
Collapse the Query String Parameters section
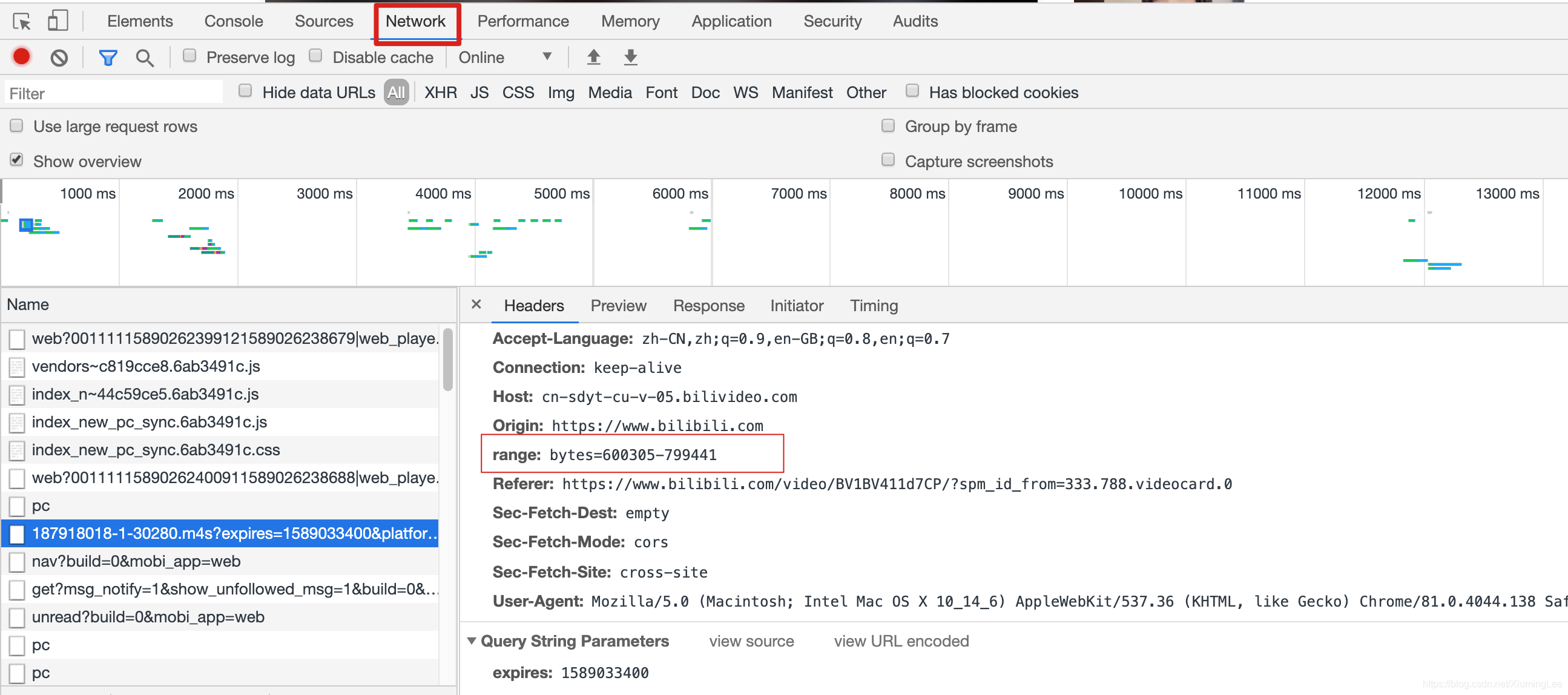point(473,641)
